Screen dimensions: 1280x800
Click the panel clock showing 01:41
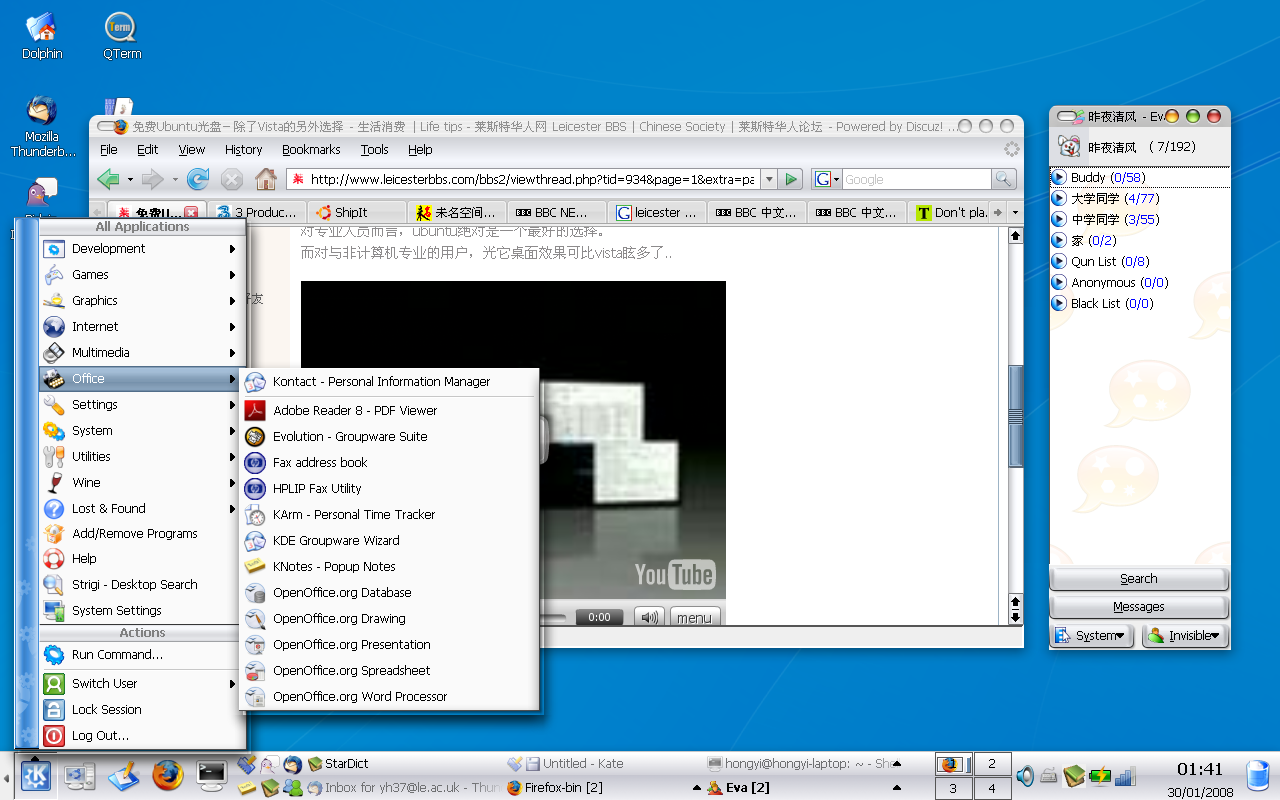tap(1200, 769)
